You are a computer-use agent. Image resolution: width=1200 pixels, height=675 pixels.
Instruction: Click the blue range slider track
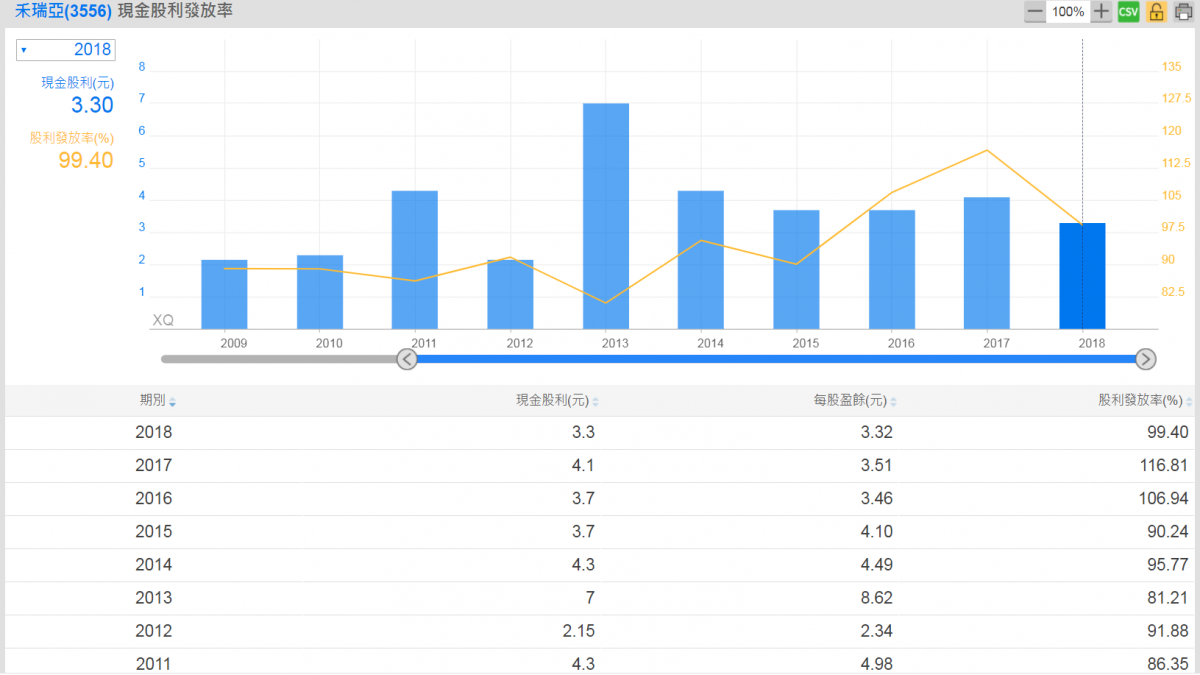coord(776,359)
